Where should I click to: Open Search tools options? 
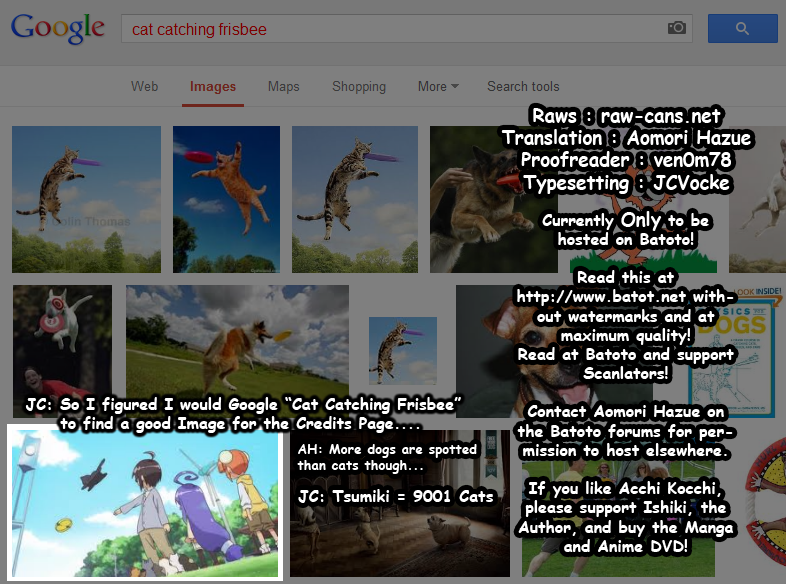click(523, 87)
